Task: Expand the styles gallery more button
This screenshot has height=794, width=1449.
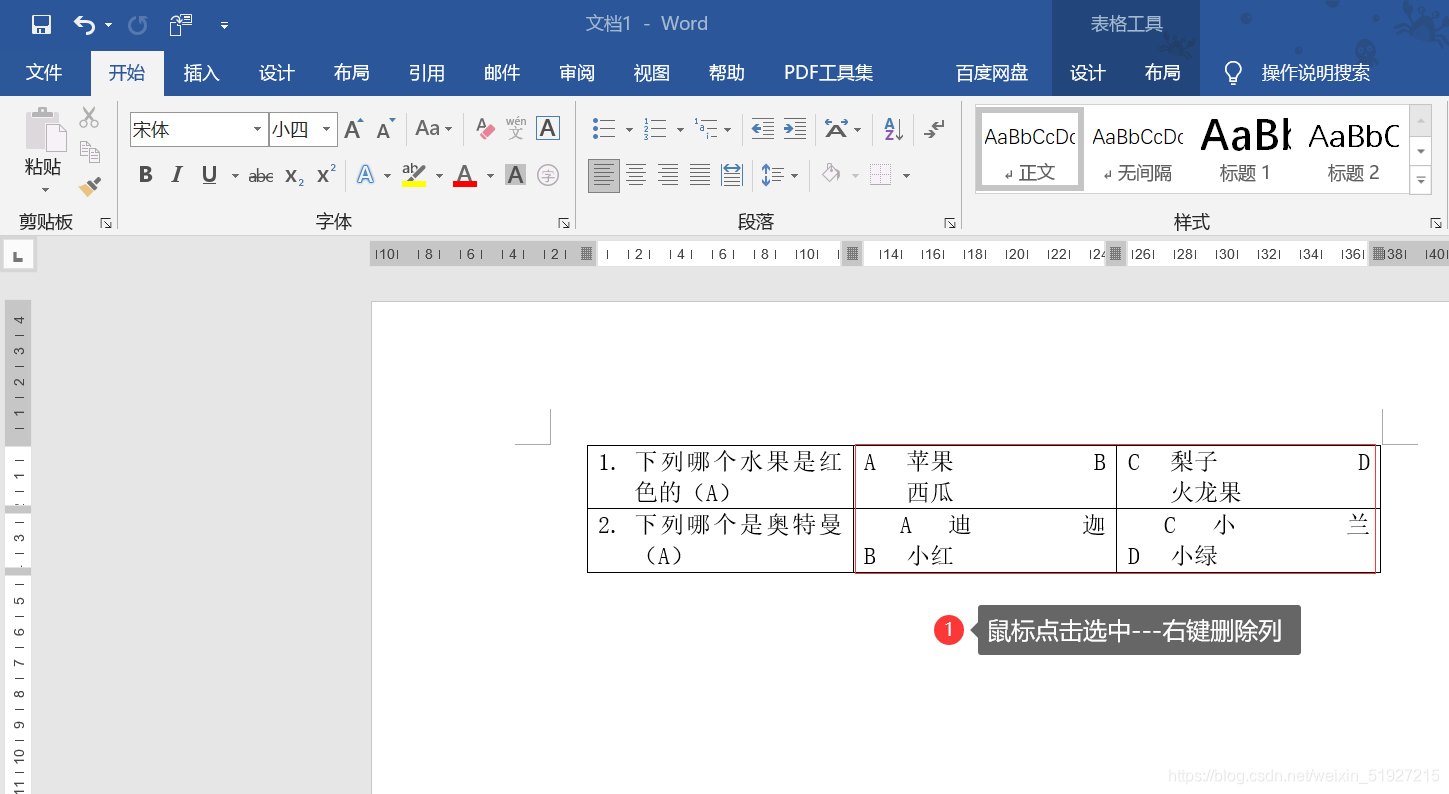Action: [x=1420, y=180]
